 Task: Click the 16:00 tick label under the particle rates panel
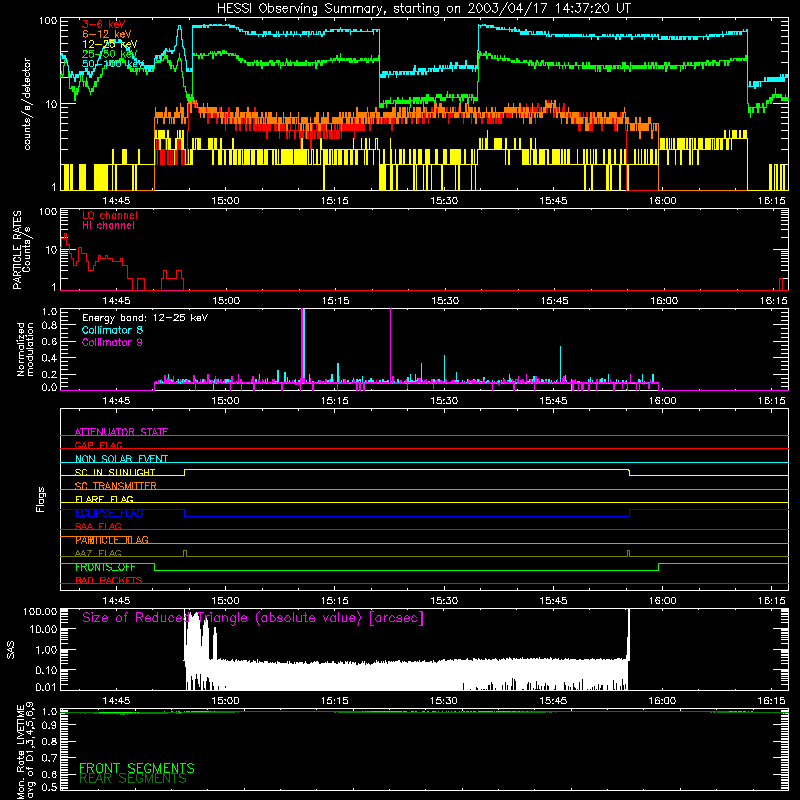[664, 301]
